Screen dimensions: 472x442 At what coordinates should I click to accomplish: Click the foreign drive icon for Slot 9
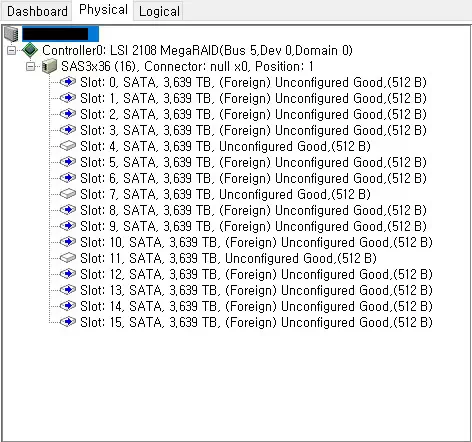(x=68, y=226)
